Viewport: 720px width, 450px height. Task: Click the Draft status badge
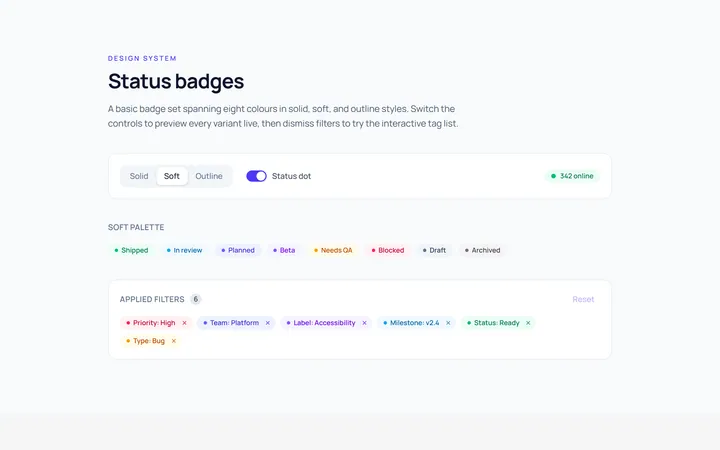[434, 250]
